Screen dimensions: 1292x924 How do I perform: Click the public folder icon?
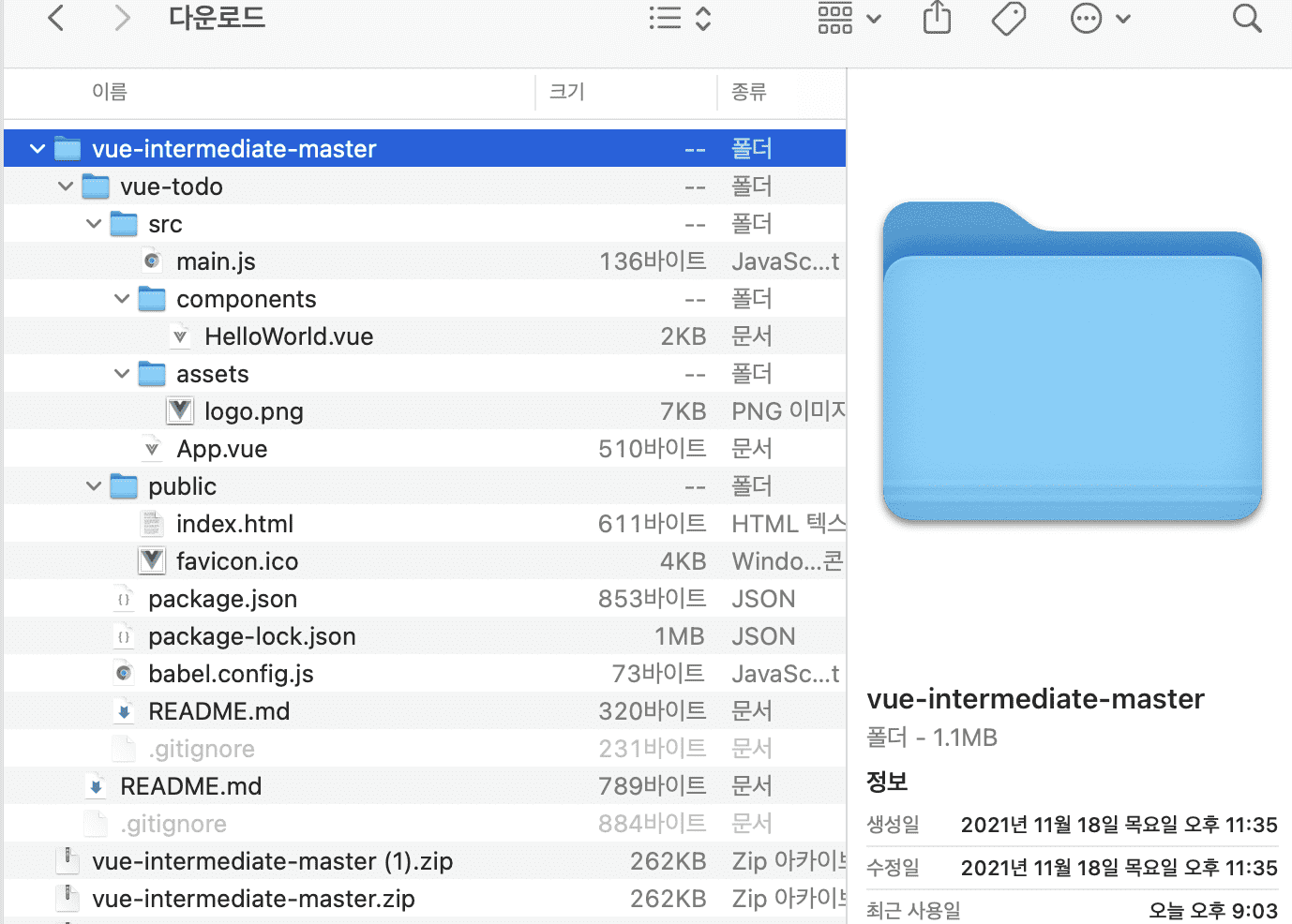[124, 486]
